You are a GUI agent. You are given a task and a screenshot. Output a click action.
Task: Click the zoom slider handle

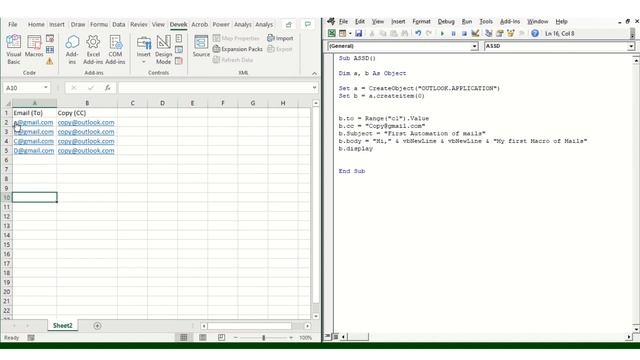(264, 338)
